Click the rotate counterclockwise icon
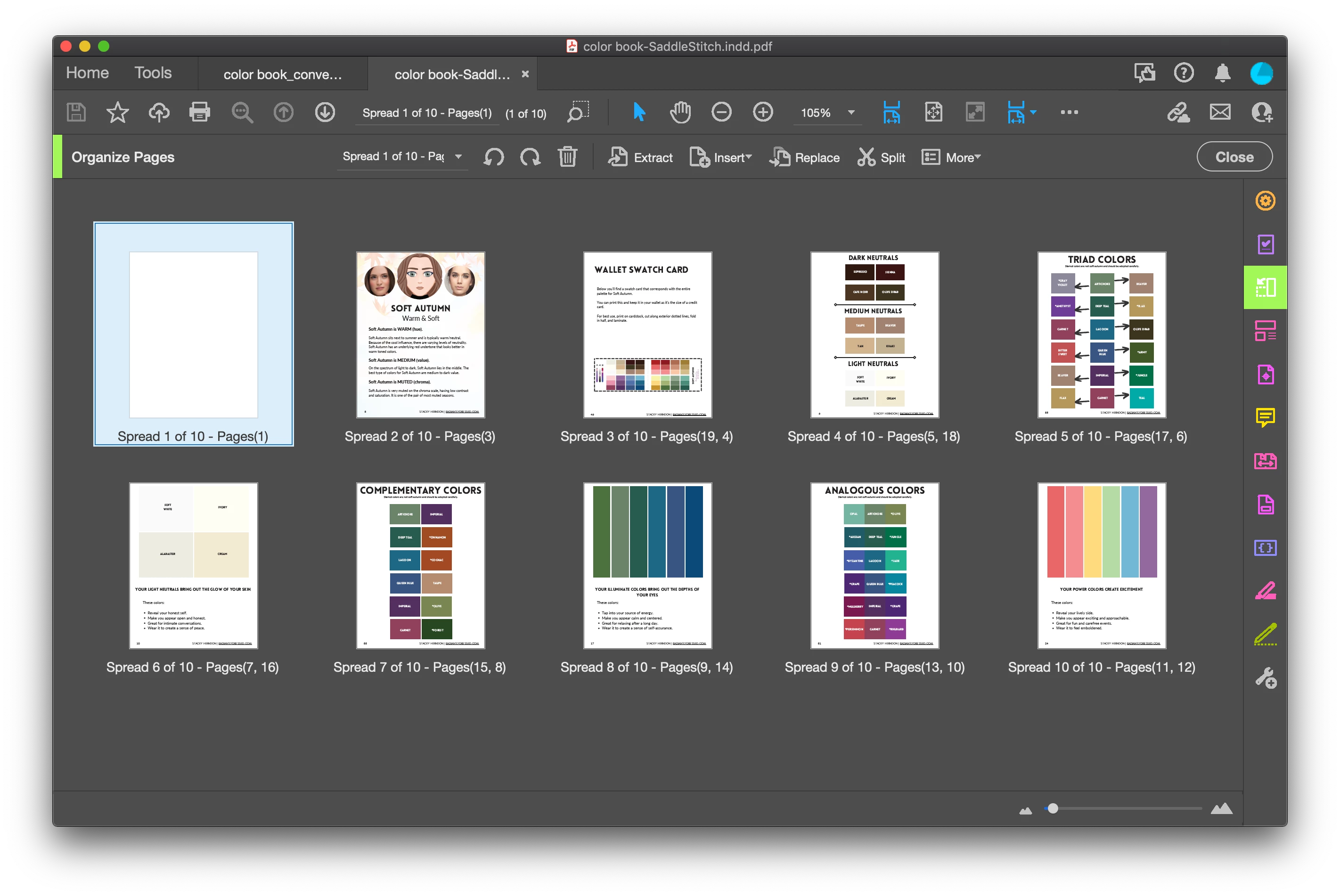 (493, 157)
